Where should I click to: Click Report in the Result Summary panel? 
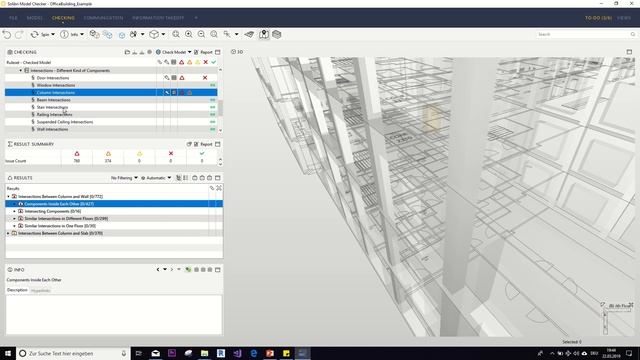(x=203, y=144)
